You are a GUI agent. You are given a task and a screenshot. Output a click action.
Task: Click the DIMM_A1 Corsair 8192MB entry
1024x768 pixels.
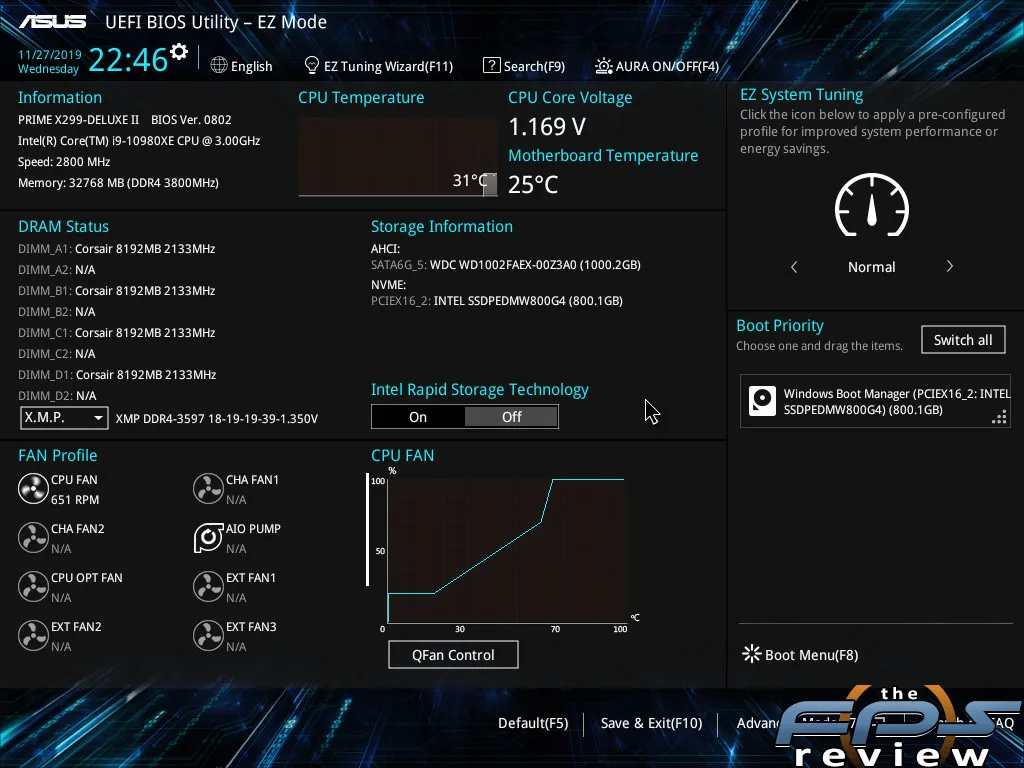point(116,249)
